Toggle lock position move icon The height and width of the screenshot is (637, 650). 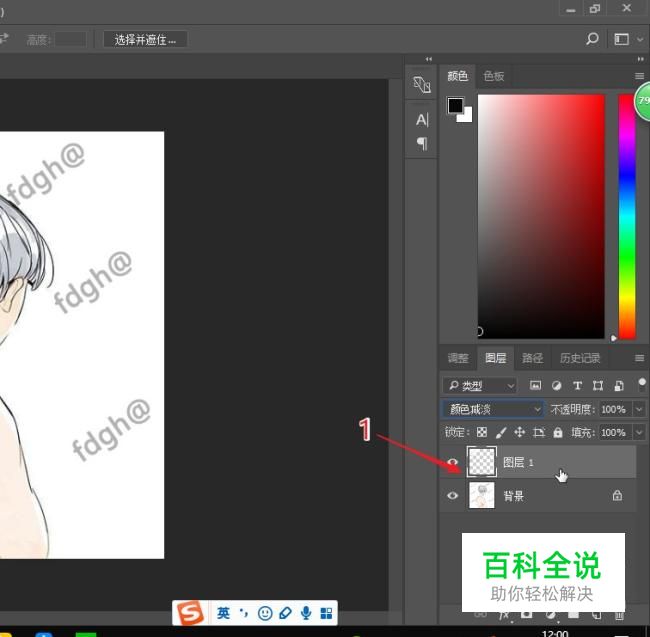[x=519, y=432]
